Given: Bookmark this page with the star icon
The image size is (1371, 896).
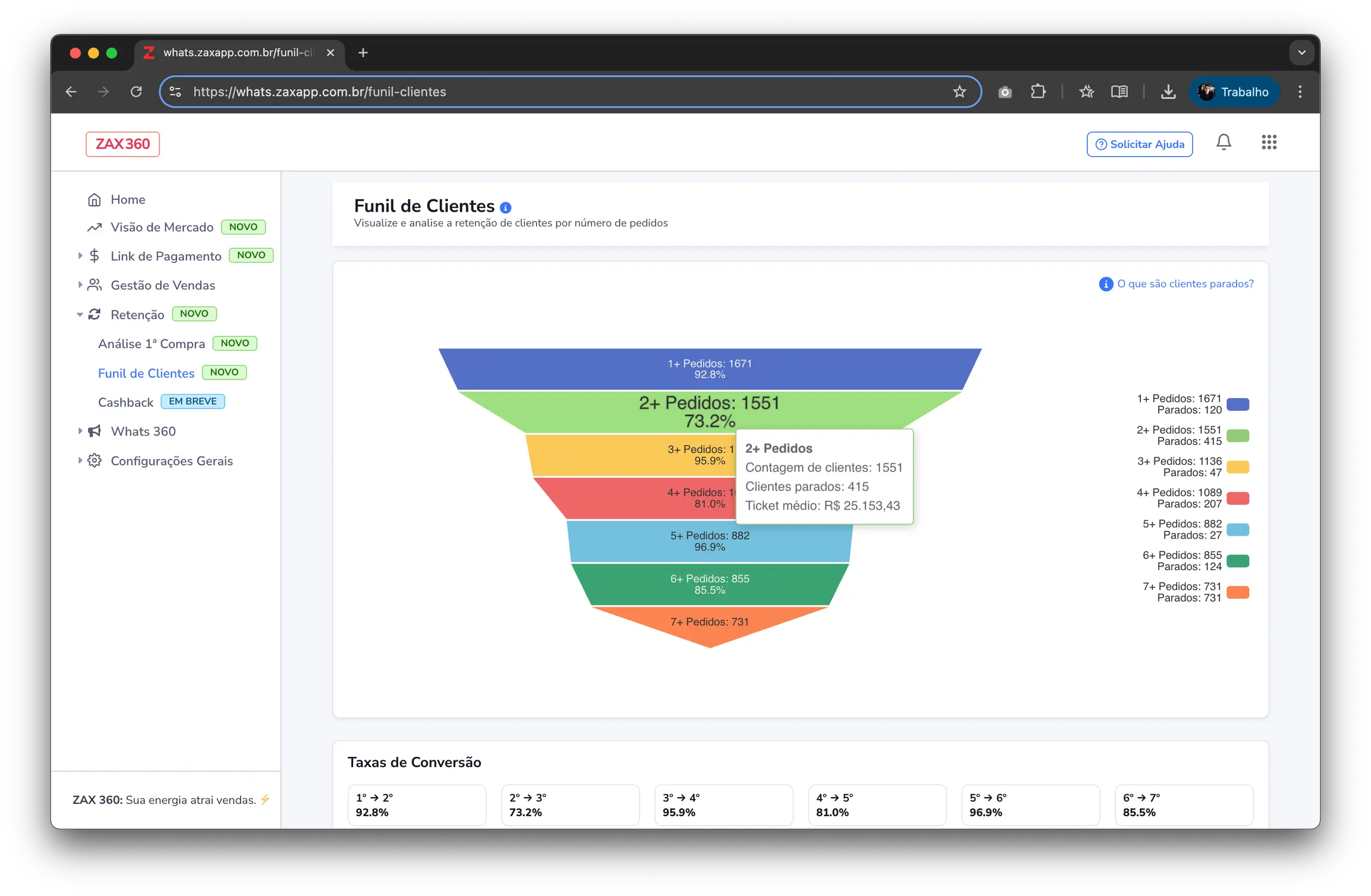Looking at the screenshot, I should point(959,92).
